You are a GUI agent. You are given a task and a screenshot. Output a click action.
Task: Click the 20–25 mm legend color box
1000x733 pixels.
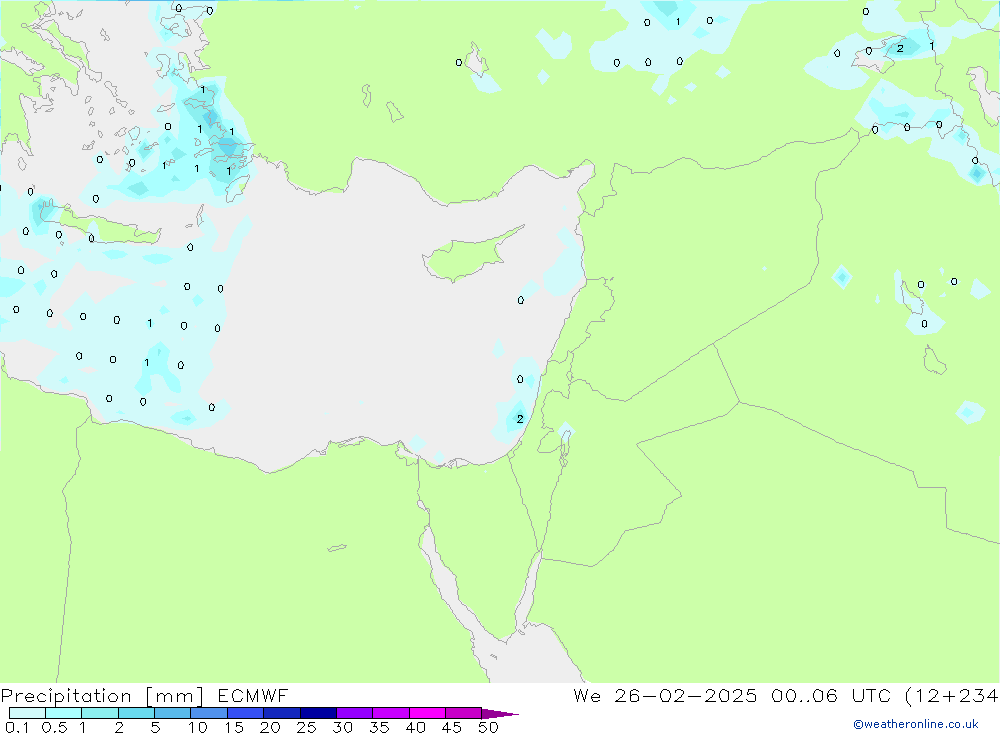point(282,713)
